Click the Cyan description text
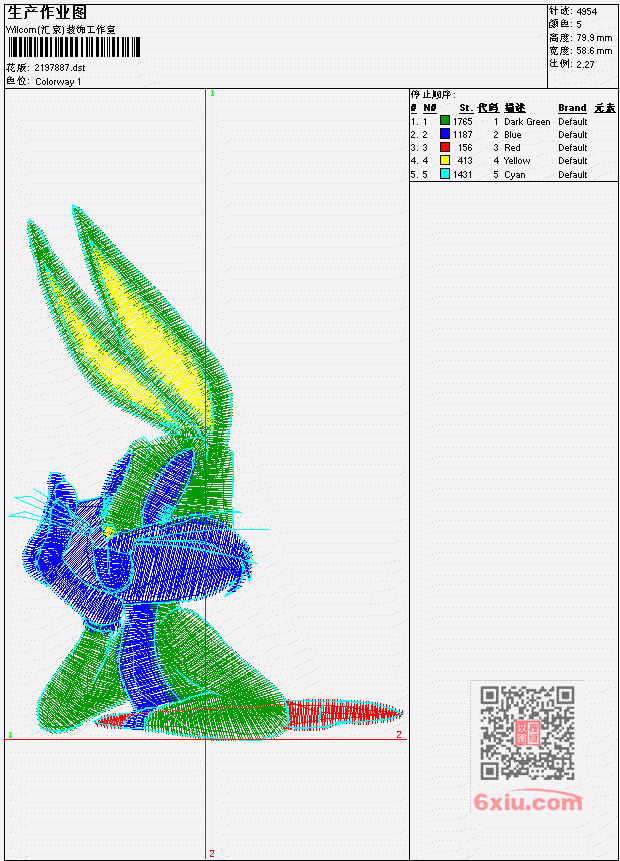The image size is (620, 861). click(515, 175)
